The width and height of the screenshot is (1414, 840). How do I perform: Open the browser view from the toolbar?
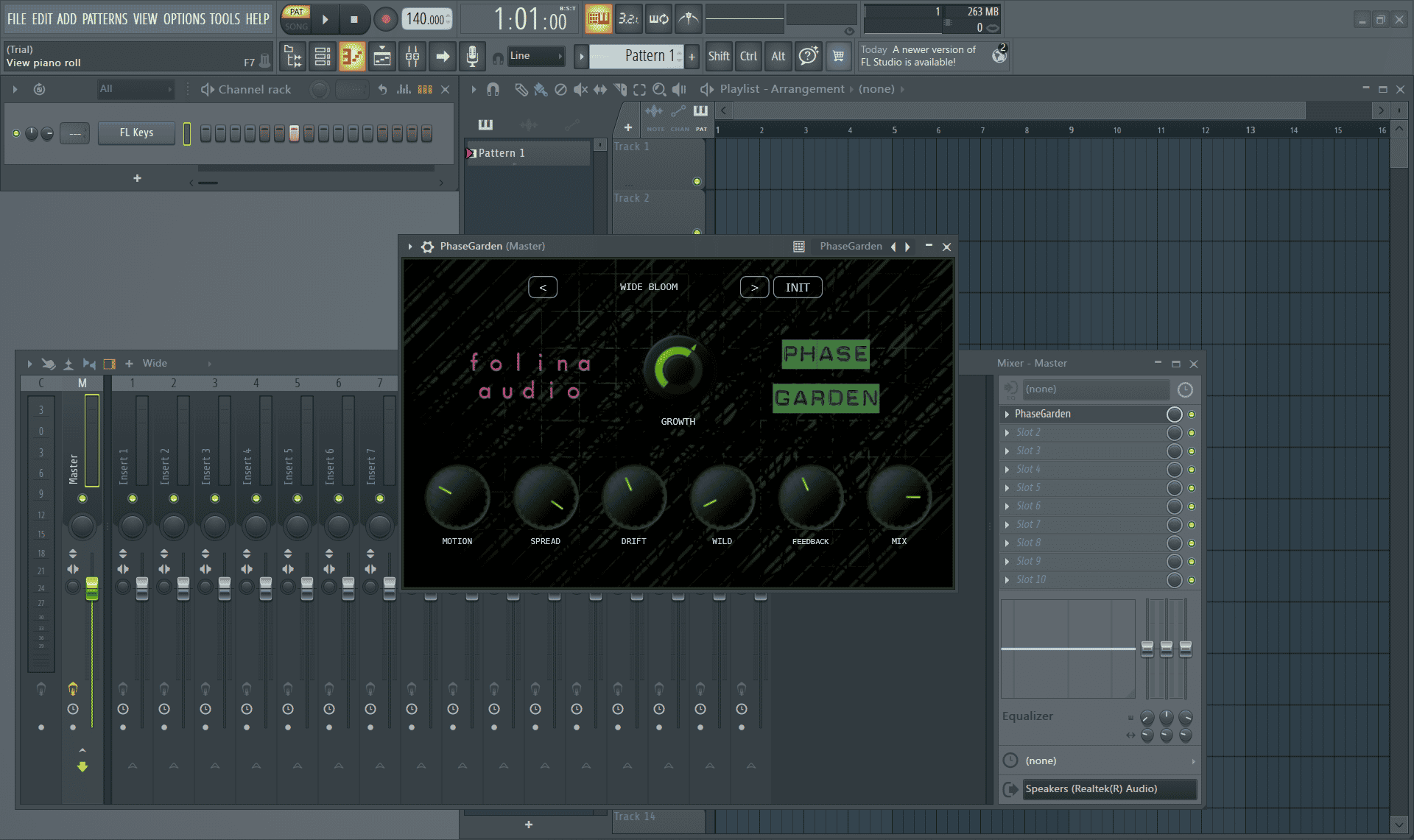tap(293, 56)
